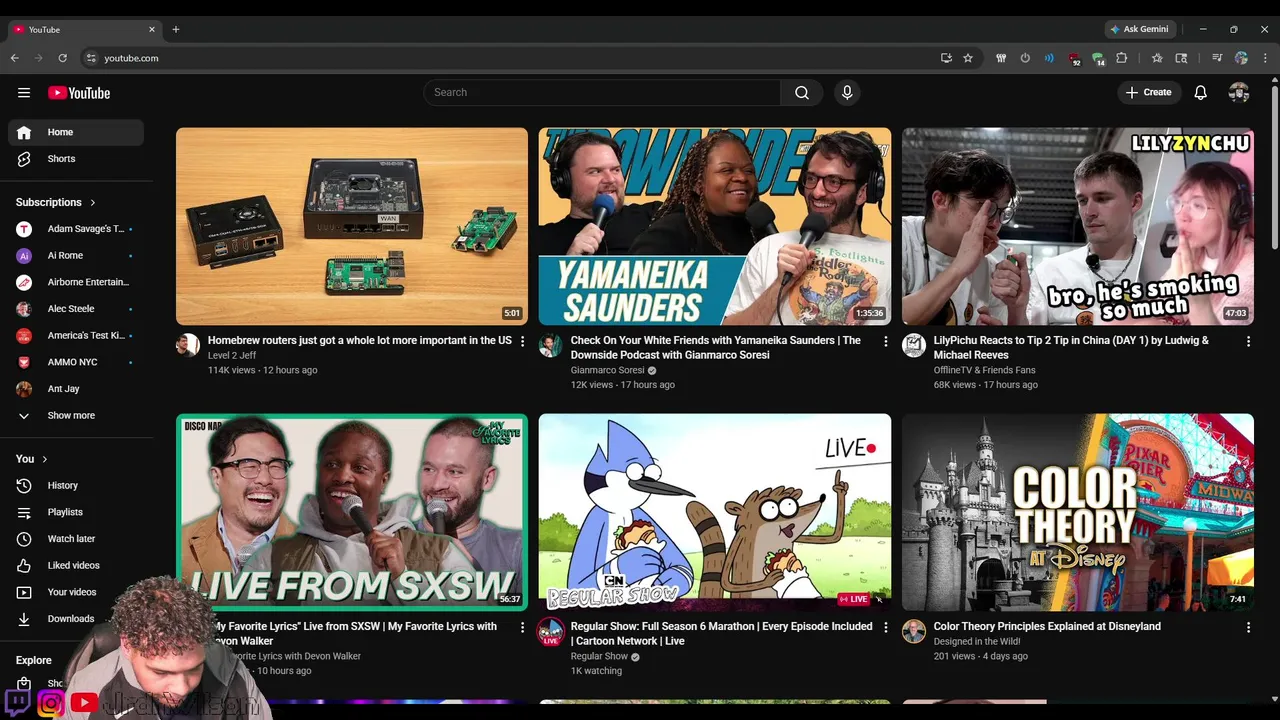Open Live from SXSW video thumbnail

pyautogui.click(x=352, y=512)
